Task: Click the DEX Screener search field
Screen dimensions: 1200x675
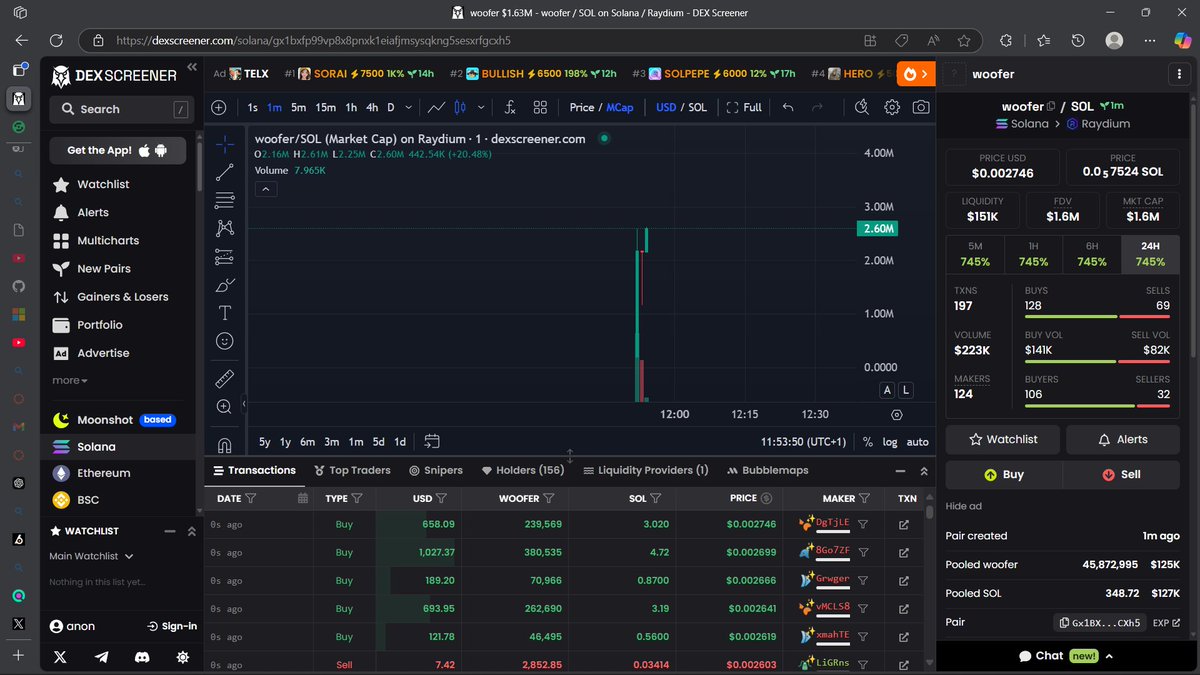Action: pyautogui.click(x=122, y=109)
